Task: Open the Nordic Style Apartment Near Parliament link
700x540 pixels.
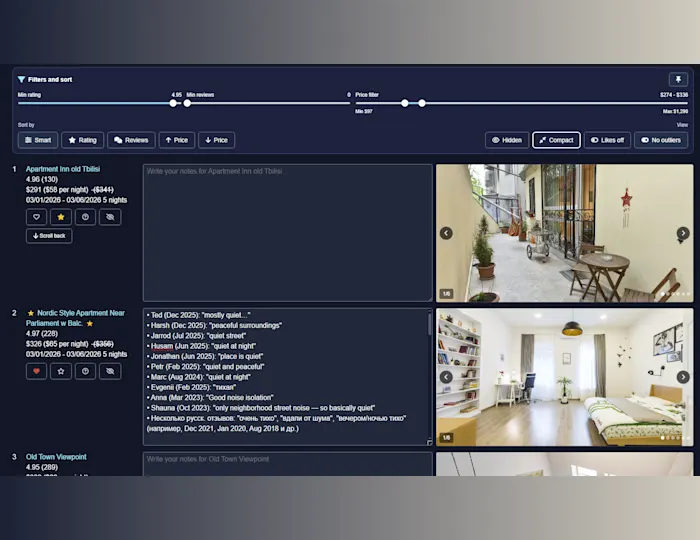Action: click(x=75, y=318)
